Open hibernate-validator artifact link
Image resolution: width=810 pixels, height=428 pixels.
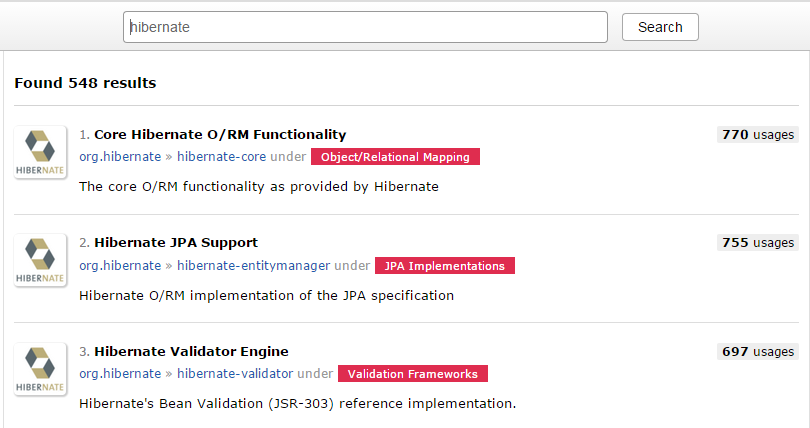click(x=235, y=373)
